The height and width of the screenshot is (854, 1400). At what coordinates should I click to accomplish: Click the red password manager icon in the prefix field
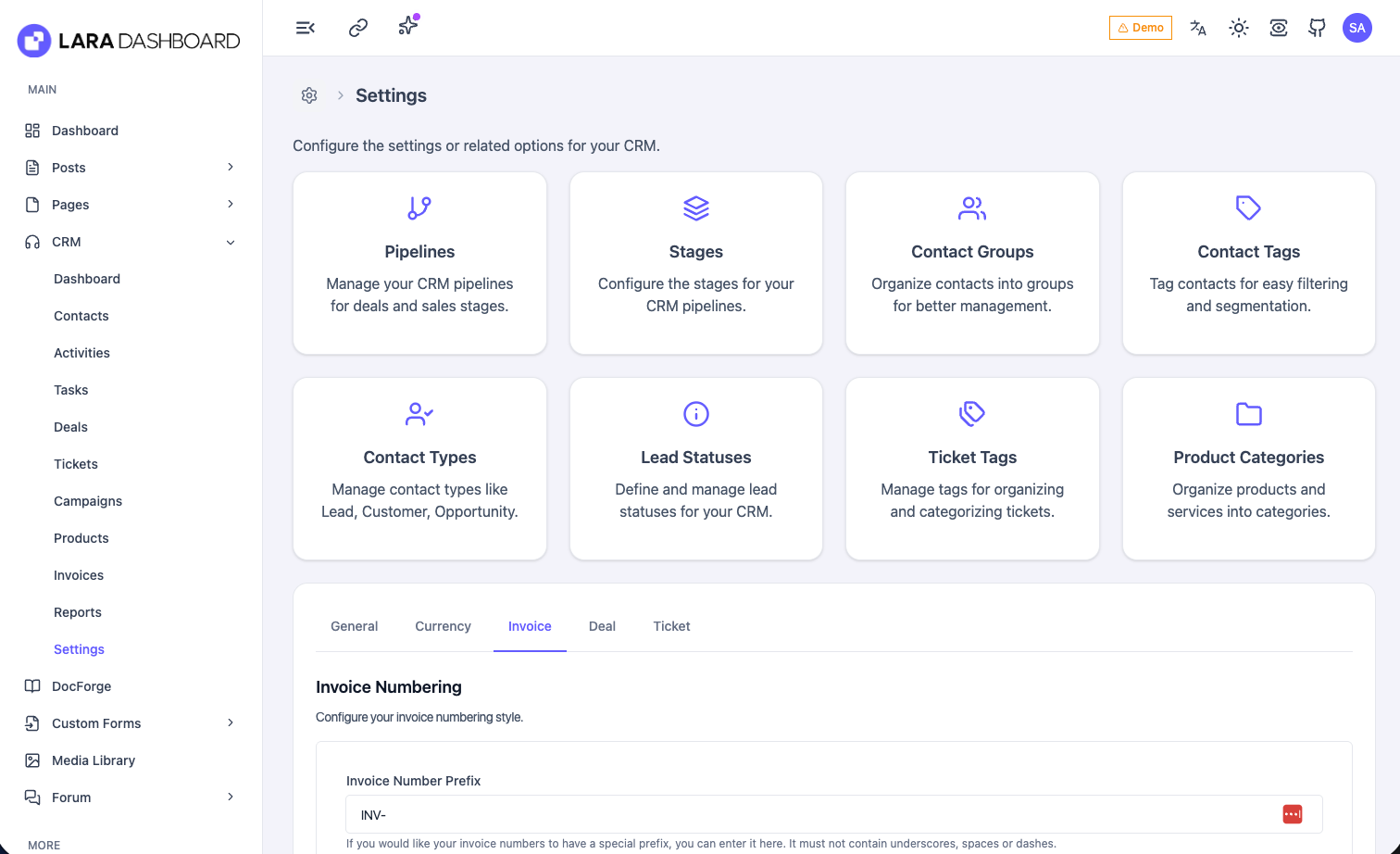tap(1292, 814)
